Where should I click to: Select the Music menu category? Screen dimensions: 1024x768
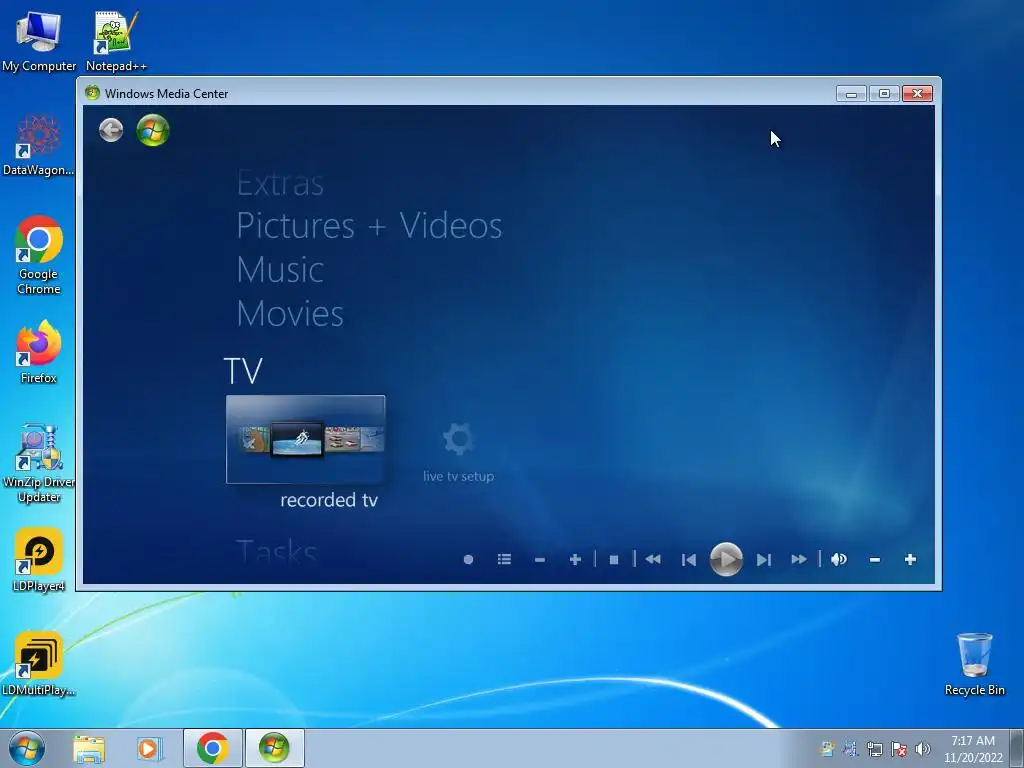tap(280, 270)
